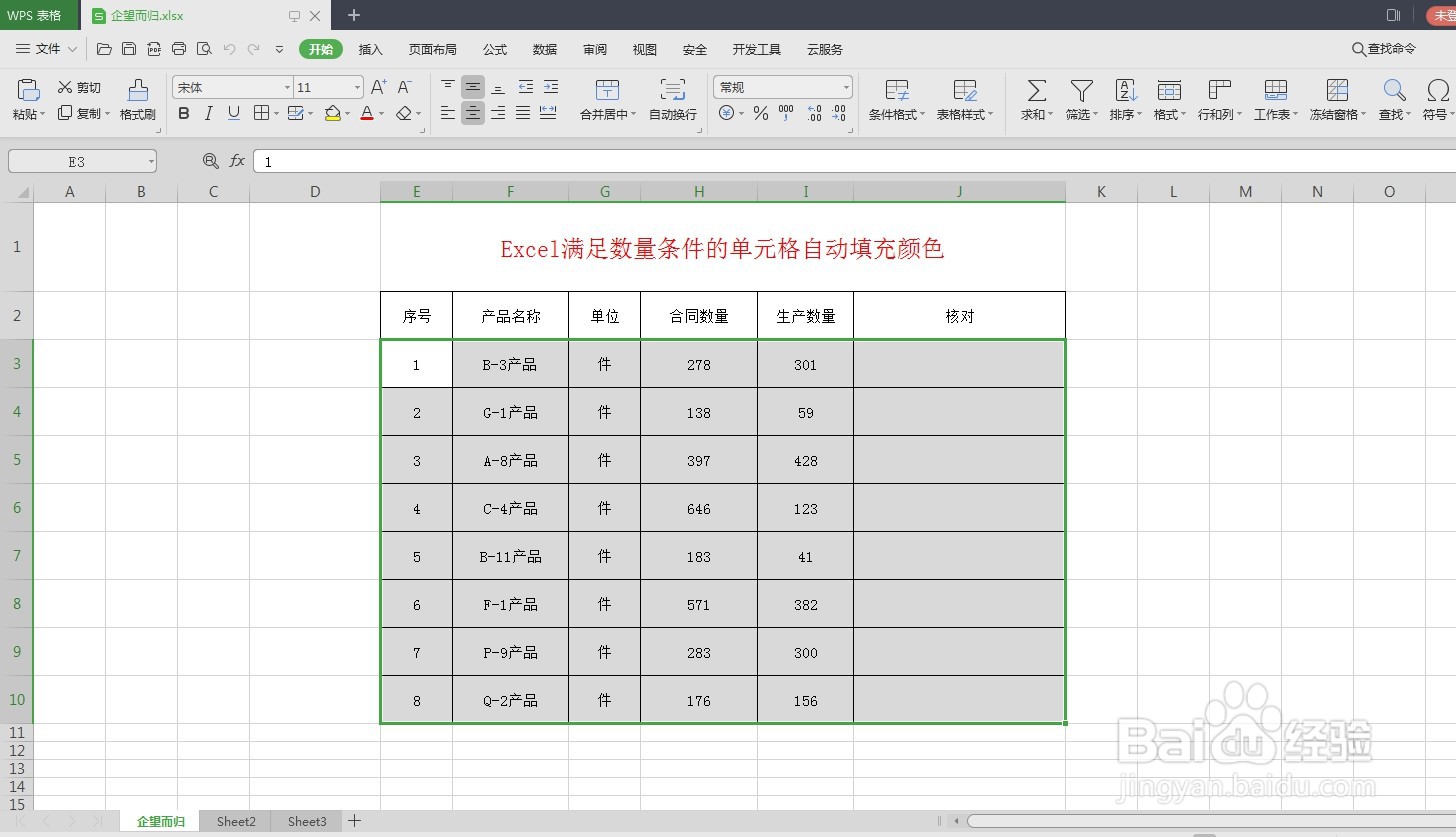Toggle Wrap Text (自动换行)
This screenshot has width=1456, height=837.
pyautogui.click(x=673, y=100)
